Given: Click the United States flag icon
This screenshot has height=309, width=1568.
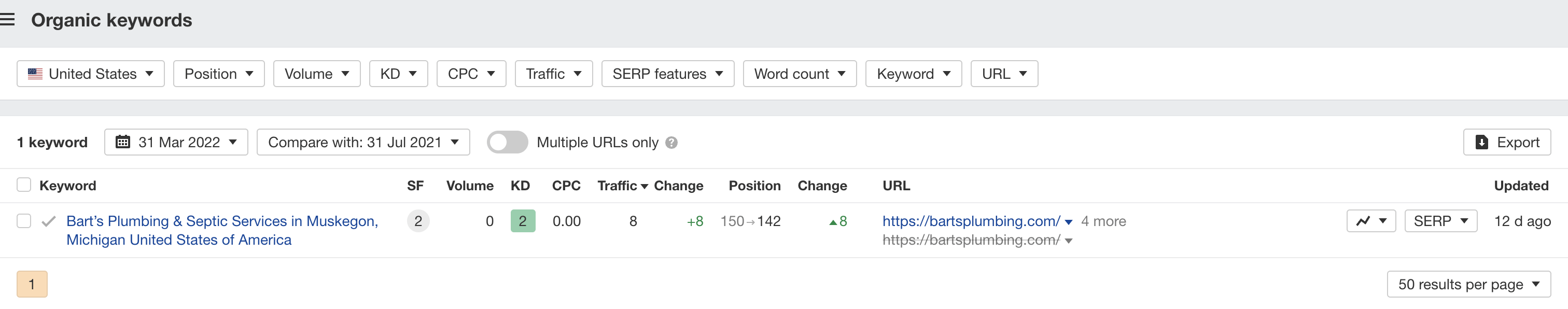Looking at the screenshot, I should (x=35, y=74).
